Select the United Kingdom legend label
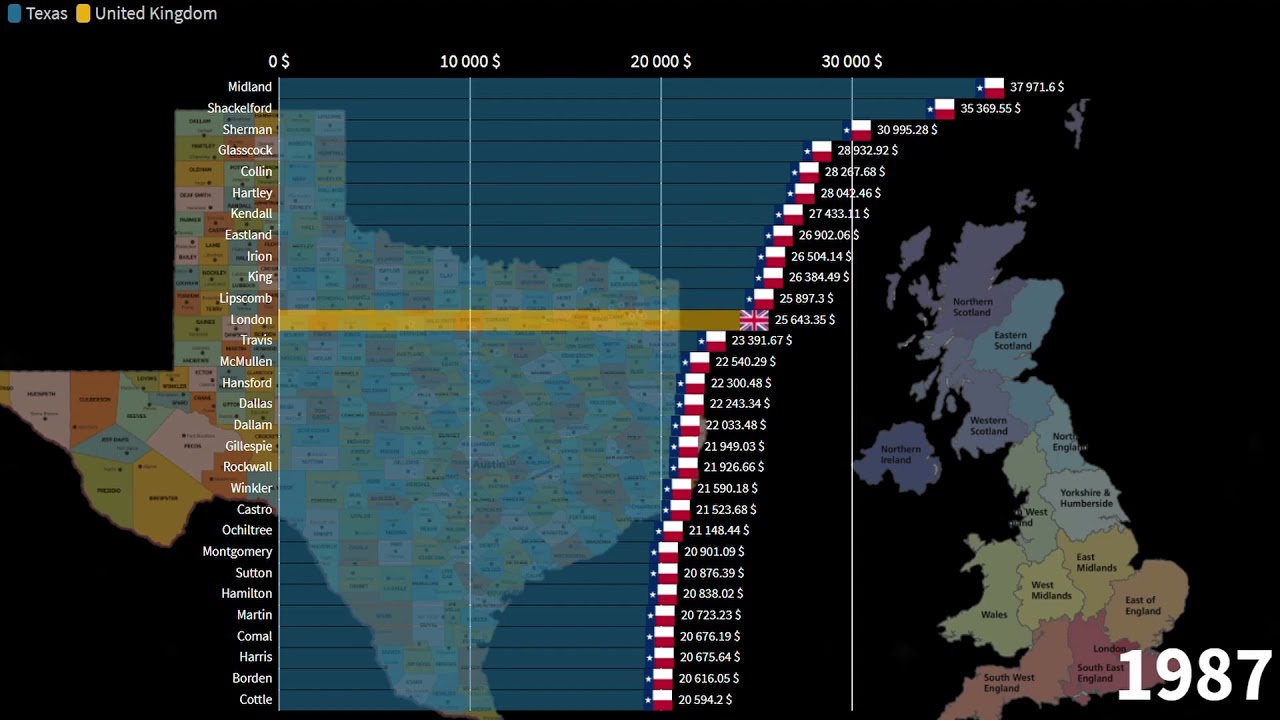 156,14
